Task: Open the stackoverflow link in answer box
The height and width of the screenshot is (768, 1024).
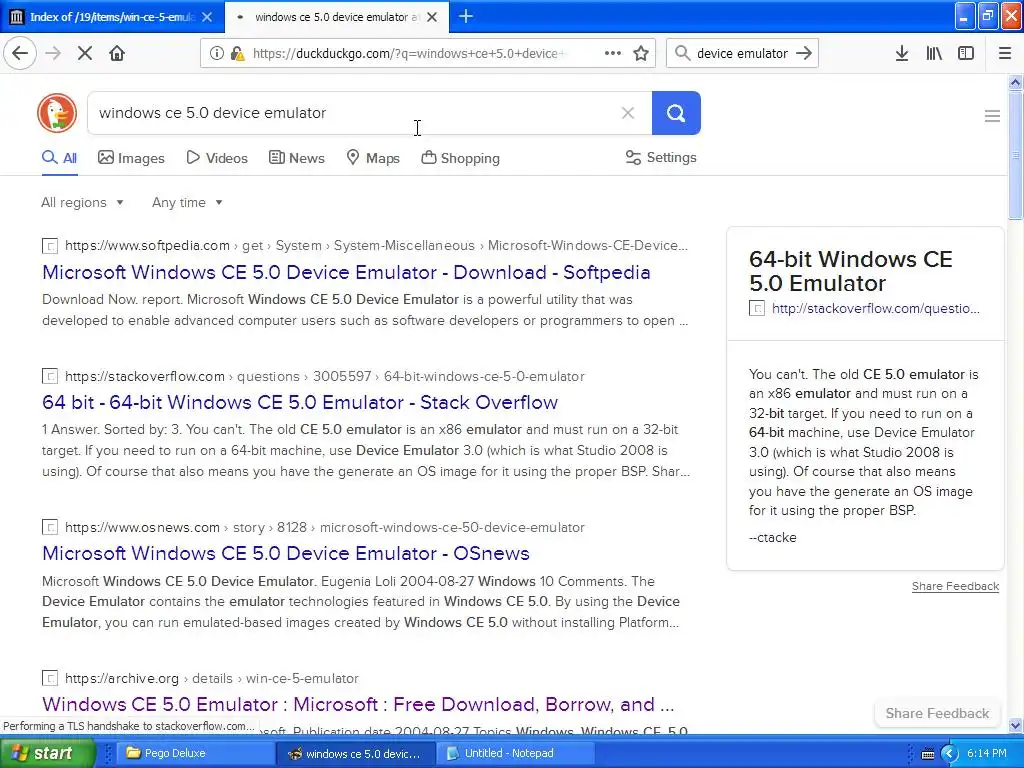Action: (x=875, y=308)
